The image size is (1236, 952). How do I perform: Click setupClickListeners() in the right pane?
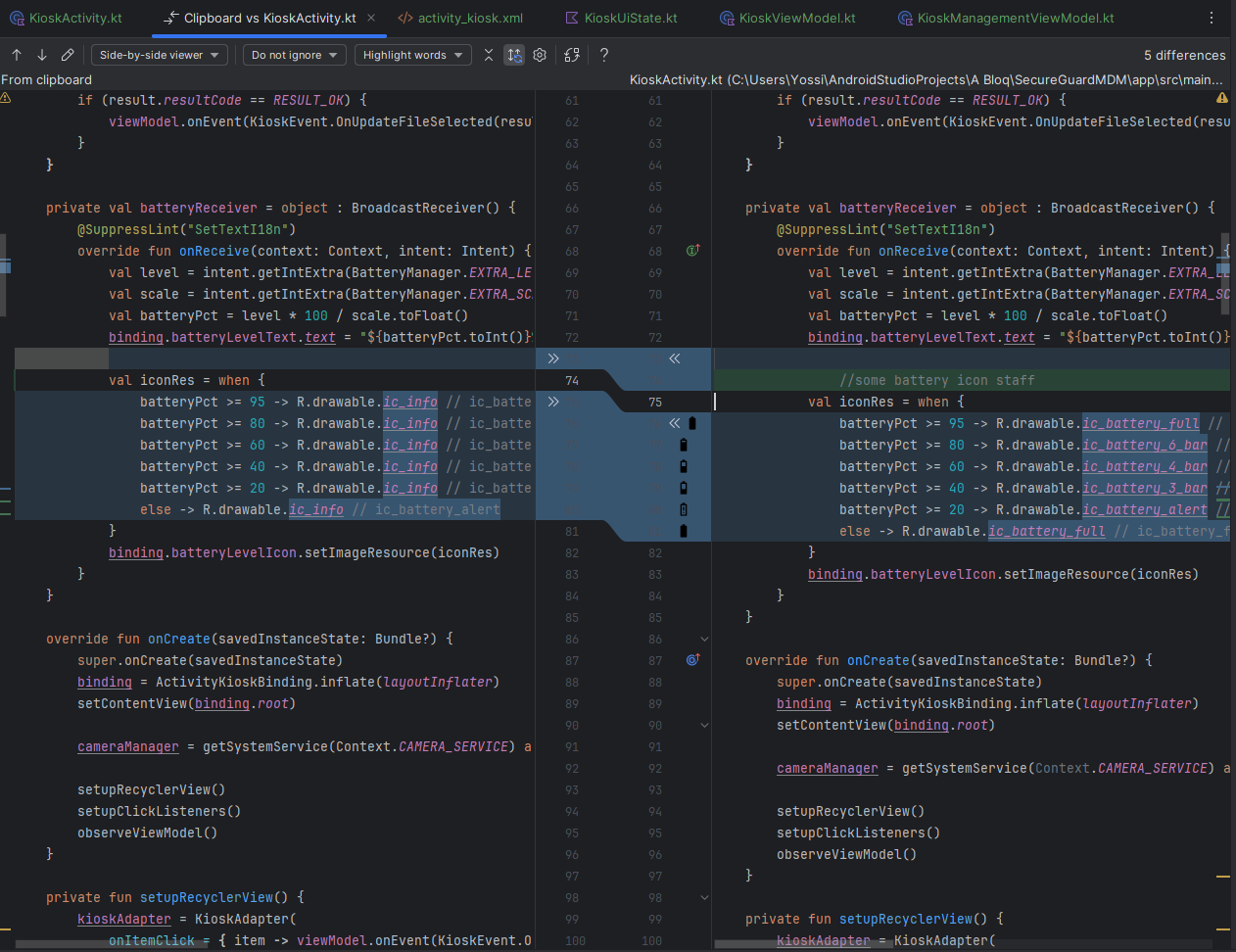point(859,833)
